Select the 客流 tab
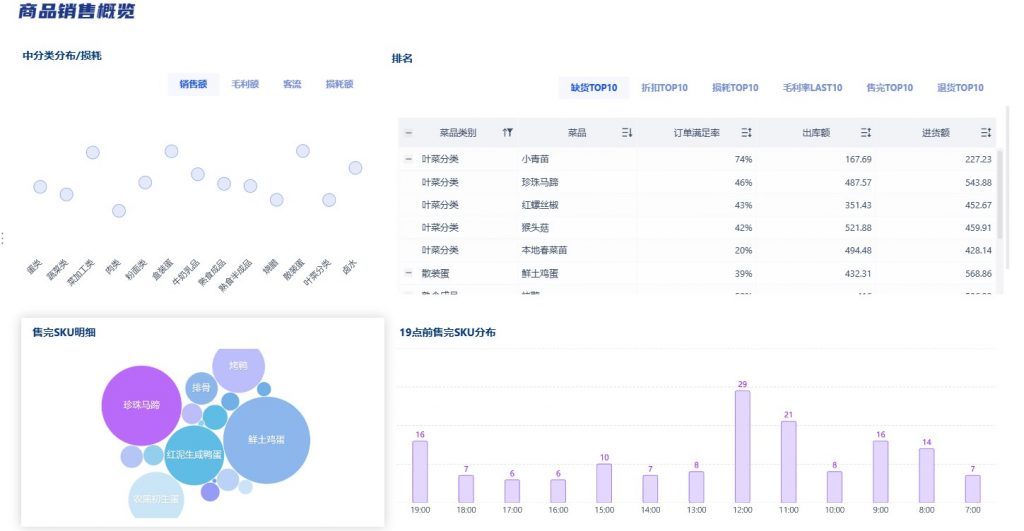 [x=292, y=85]
